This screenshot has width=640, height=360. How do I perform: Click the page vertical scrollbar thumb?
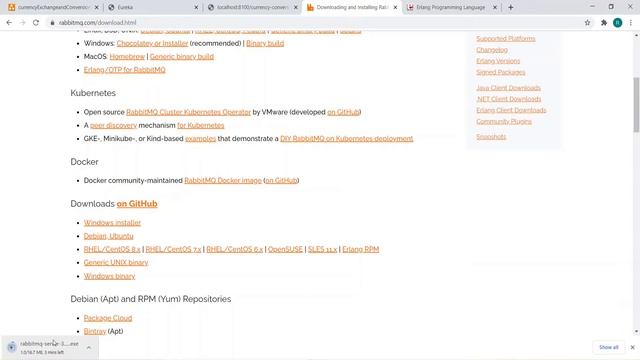pos(636,104)
